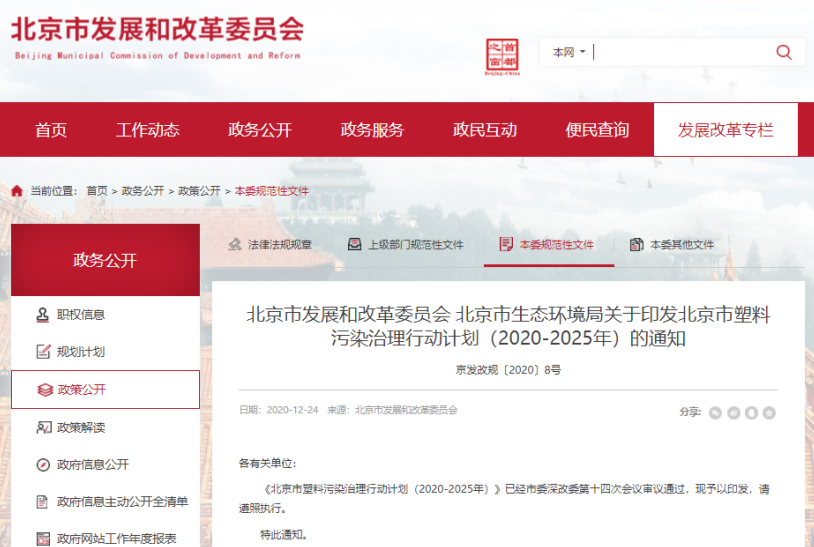Viewport: 814px width, 547px height.
Task: Click the salutation 各有关单位
Action: [267, 463]
